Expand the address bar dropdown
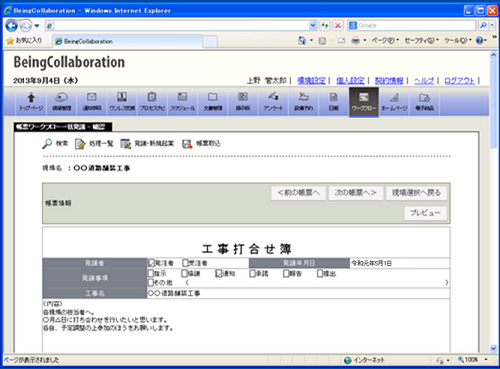 pos(313,25)
